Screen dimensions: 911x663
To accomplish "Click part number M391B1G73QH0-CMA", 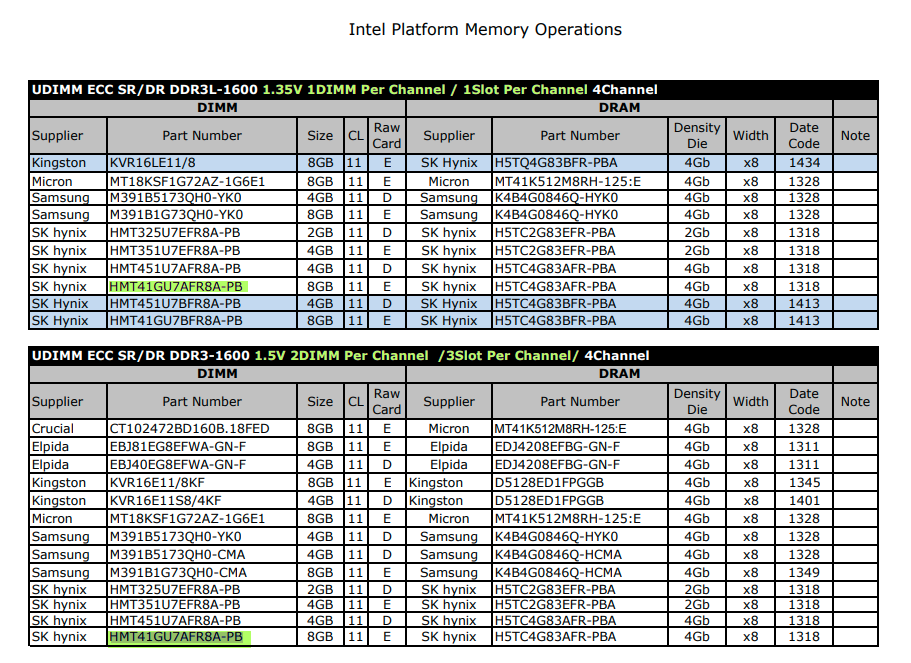I will pyautogui.click(x=178, y=573).
